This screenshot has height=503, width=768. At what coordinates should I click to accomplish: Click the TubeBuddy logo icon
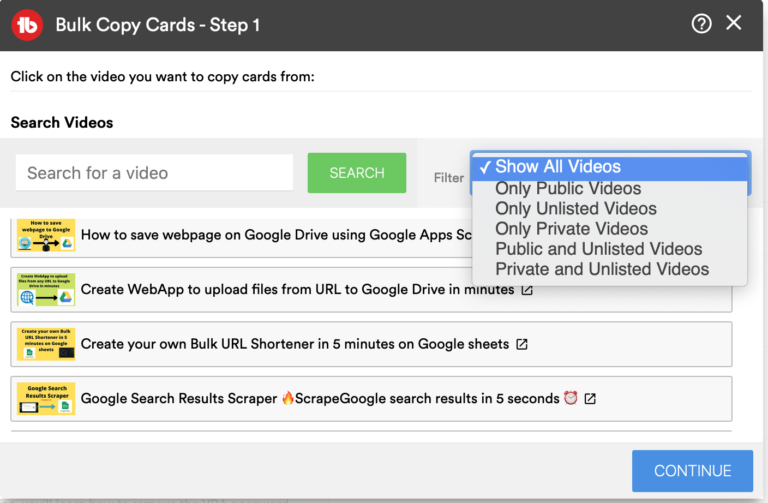tap(27, 25)
